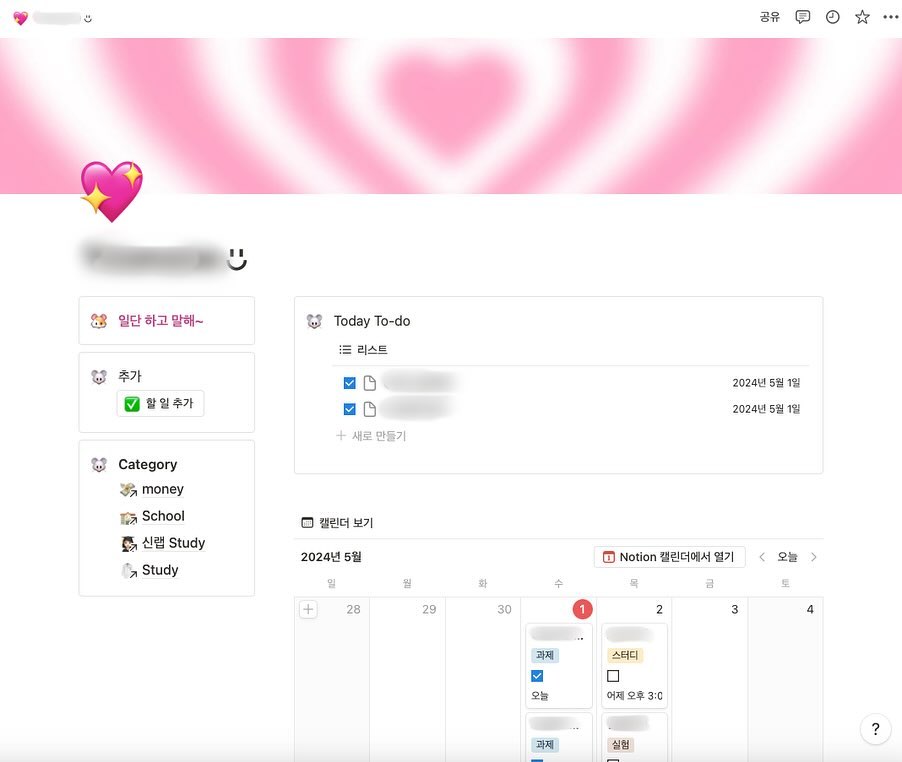Click the 공유 share button
Image resolution: width=902 pixels, height=762 pixels.
click(x=769, y=17)
